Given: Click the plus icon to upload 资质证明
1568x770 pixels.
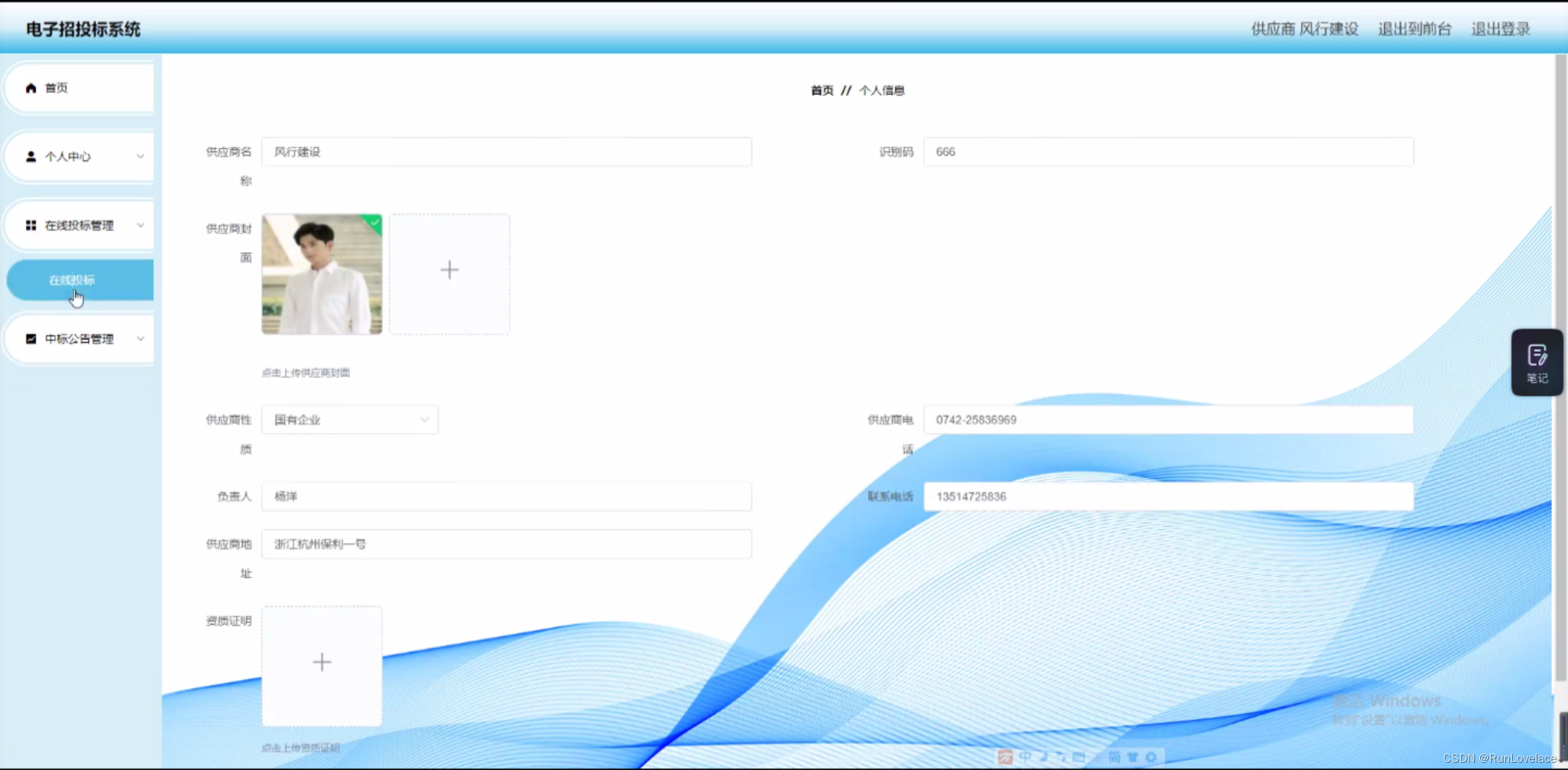Looking at the screenshot, I should coord(322,662).
